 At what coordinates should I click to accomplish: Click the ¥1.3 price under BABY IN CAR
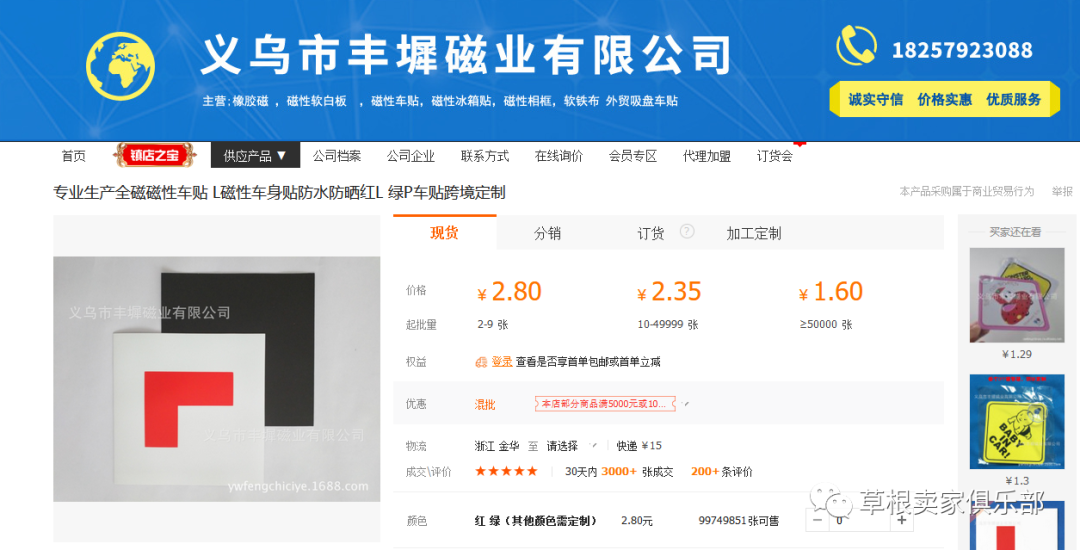(x=1017, y=480)
